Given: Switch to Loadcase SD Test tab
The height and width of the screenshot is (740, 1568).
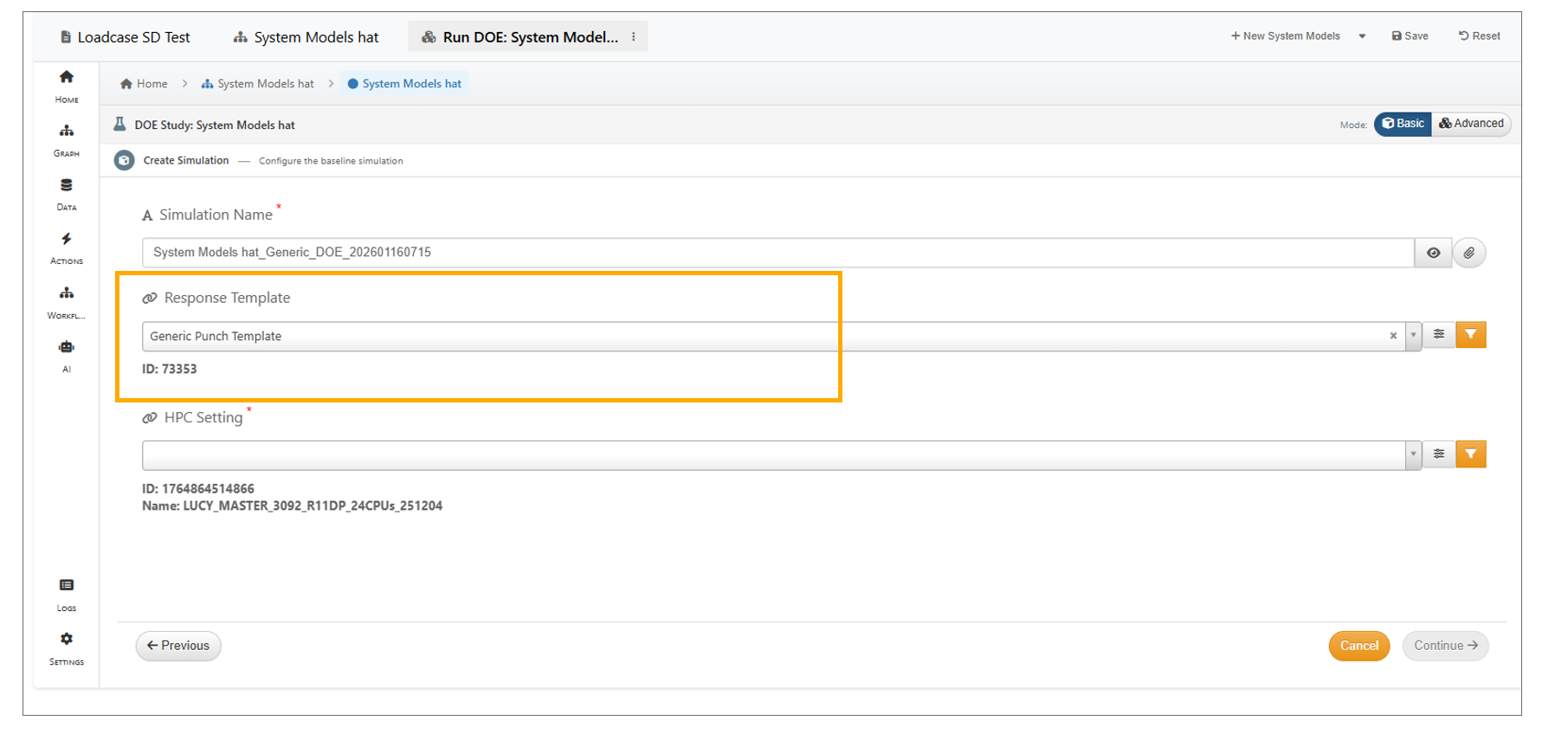Looking at the screenshot, I should [x=126, y=37].
